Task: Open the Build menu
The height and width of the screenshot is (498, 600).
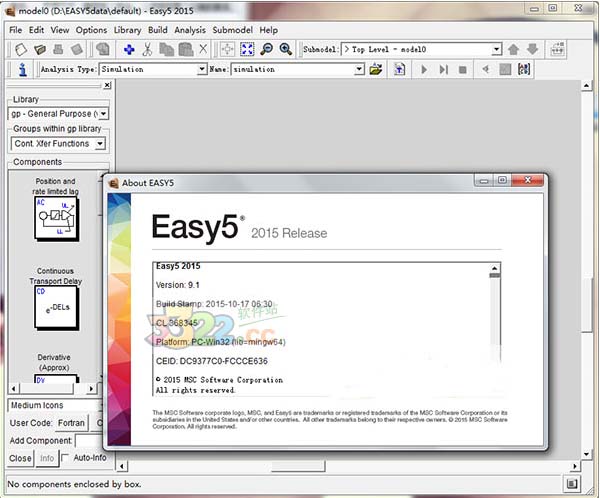Action: click(x=158, y=30)
